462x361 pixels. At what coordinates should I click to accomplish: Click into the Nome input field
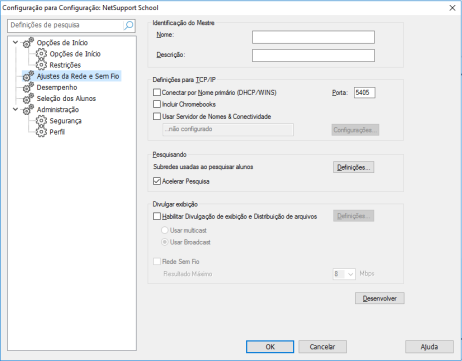pos(313,37)
